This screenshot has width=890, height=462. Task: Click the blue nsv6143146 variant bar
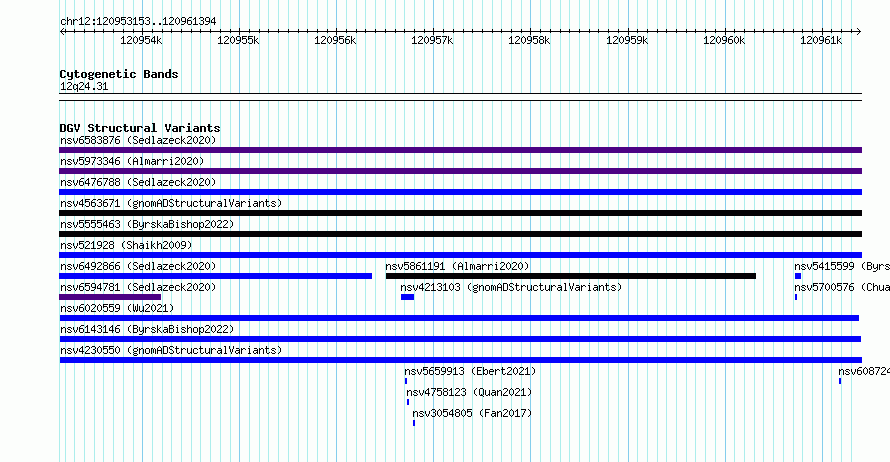pyautogui.click(x=460, y=339)
